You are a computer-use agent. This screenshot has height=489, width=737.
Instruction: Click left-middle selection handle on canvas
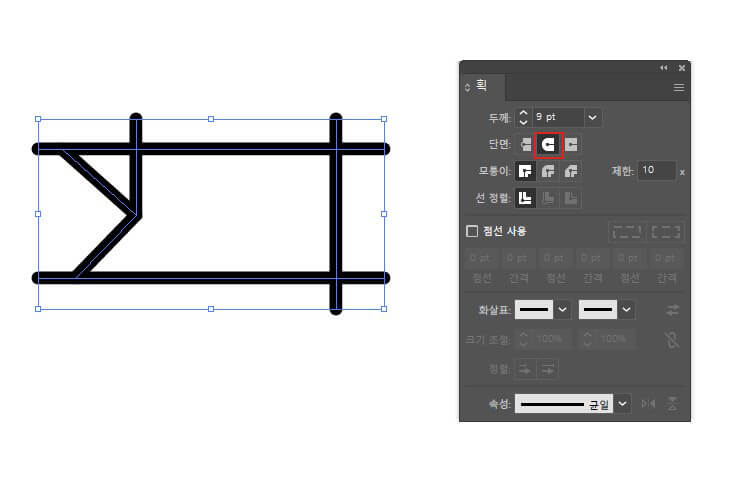(x=38, y=214)
